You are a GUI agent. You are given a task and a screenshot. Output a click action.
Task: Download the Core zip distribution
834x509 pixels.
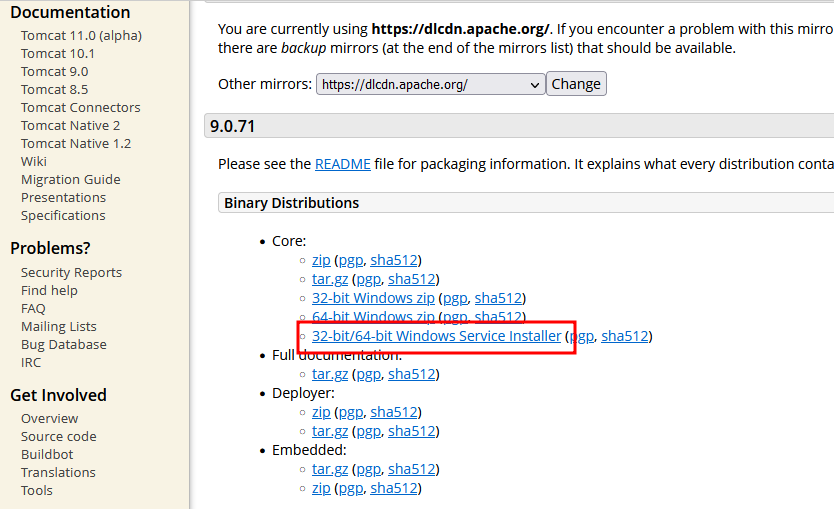321,261
